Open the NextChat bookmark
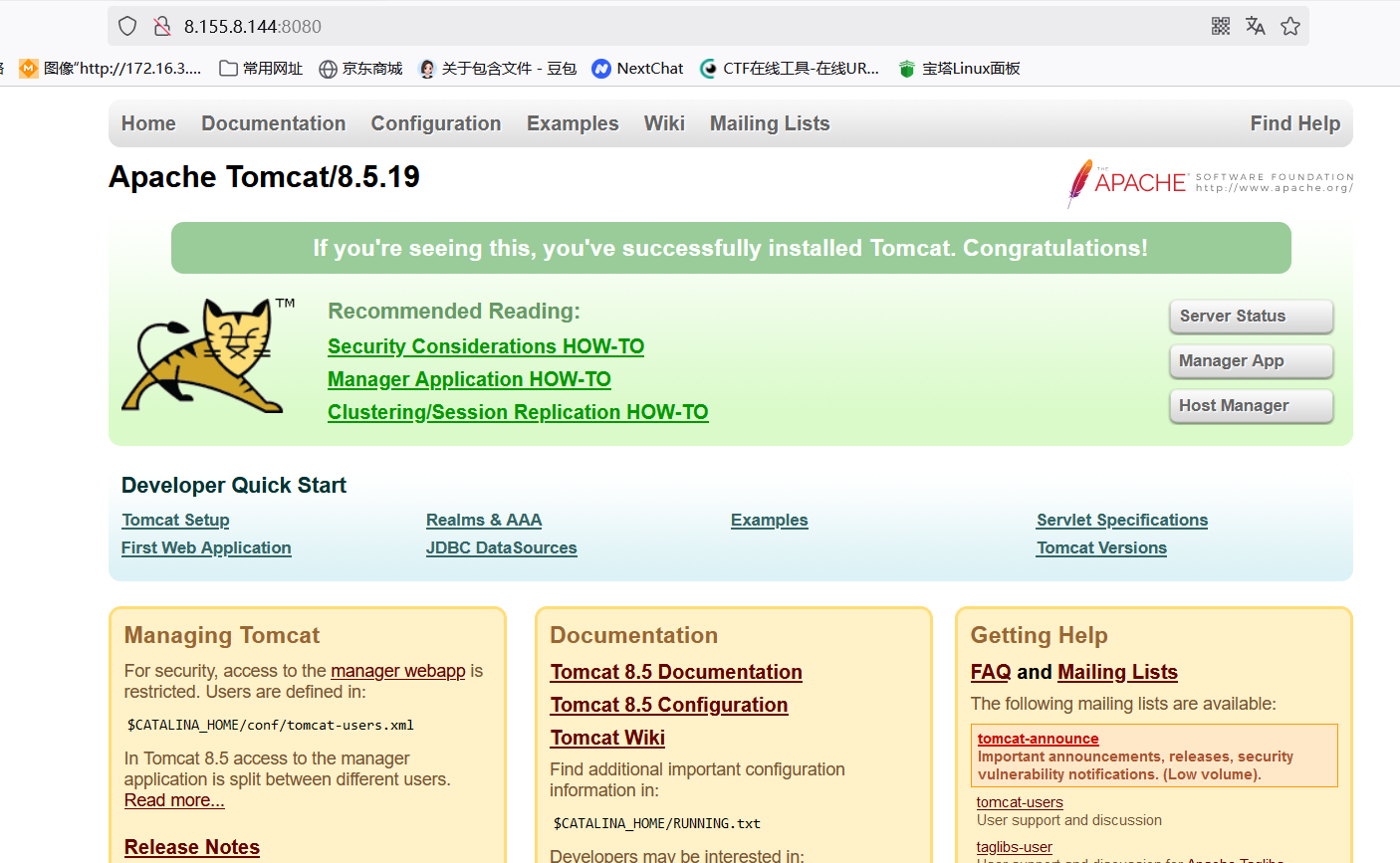Viewport: 1400px width, 863px height. (x=637, y=68)
